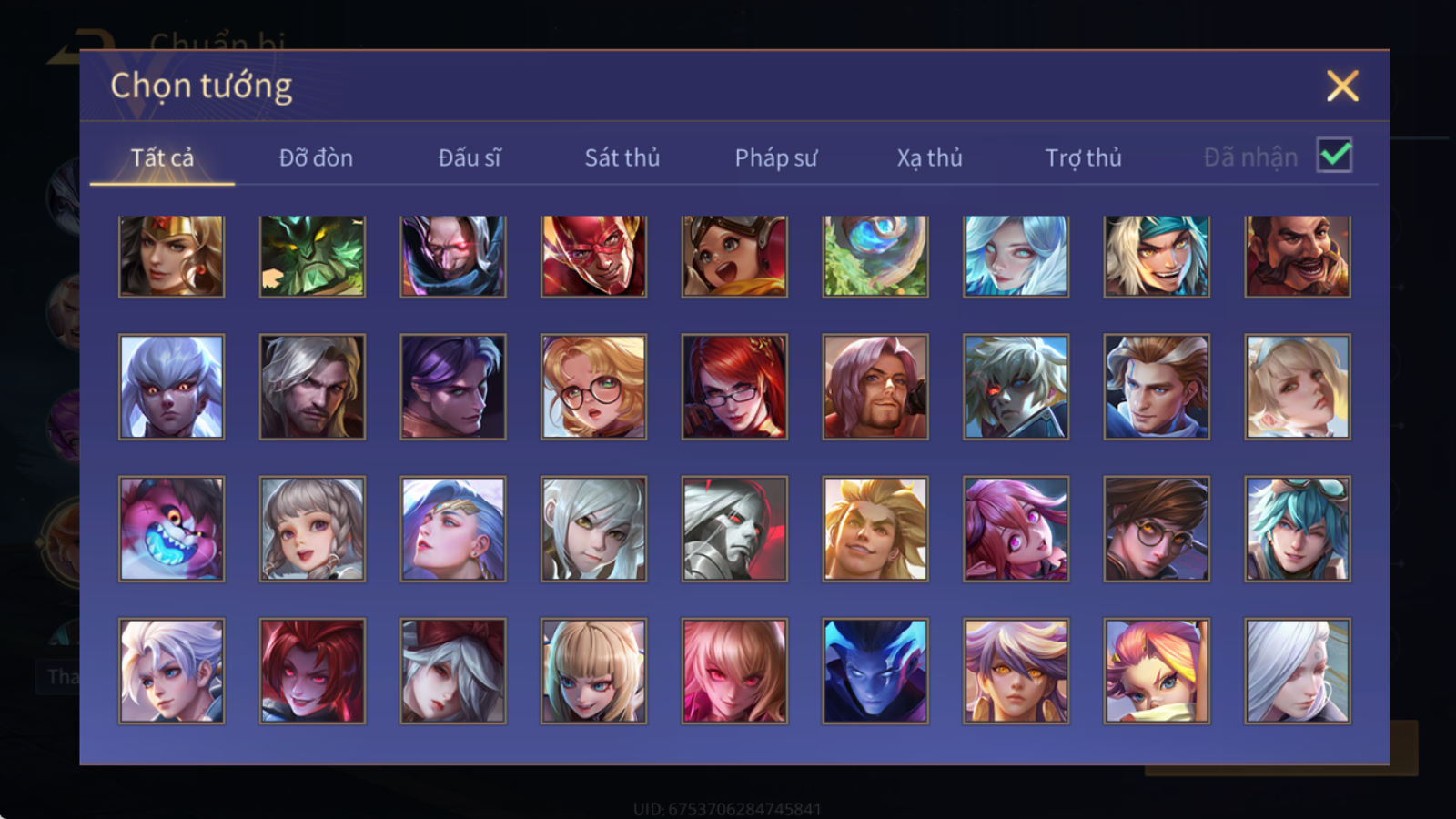The image size is (1456, 819).
Task: Switch to the Đỡ đòn tab
Action: click(x=316, y=157)
